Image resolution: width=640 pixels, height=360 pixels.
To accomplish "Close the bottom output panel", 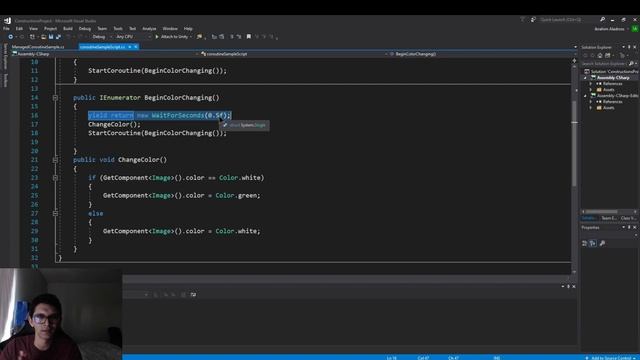I will click(x=573, y=287).
